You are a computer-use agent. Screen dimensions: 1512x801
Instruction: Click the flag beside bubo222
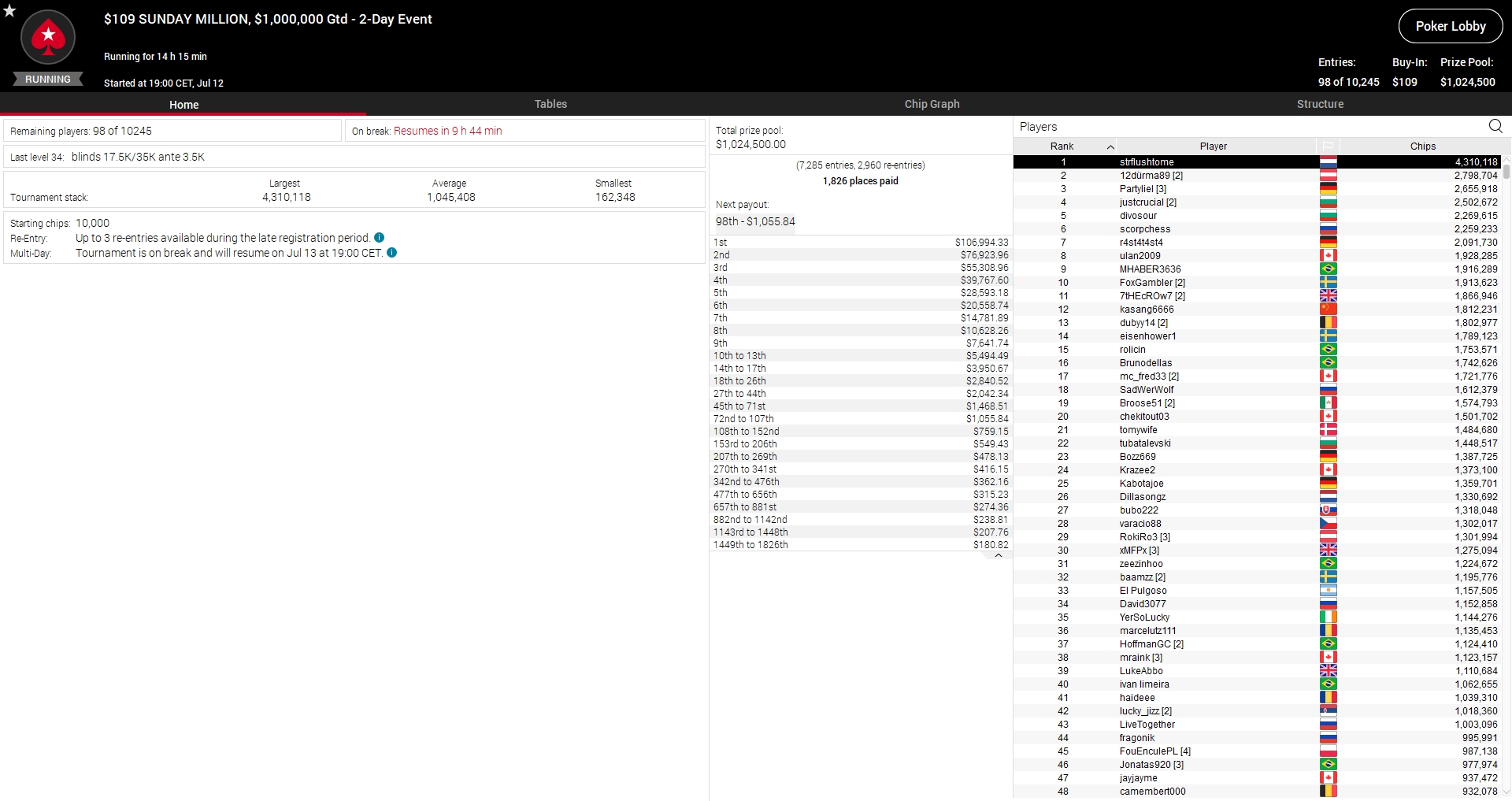1328,510
